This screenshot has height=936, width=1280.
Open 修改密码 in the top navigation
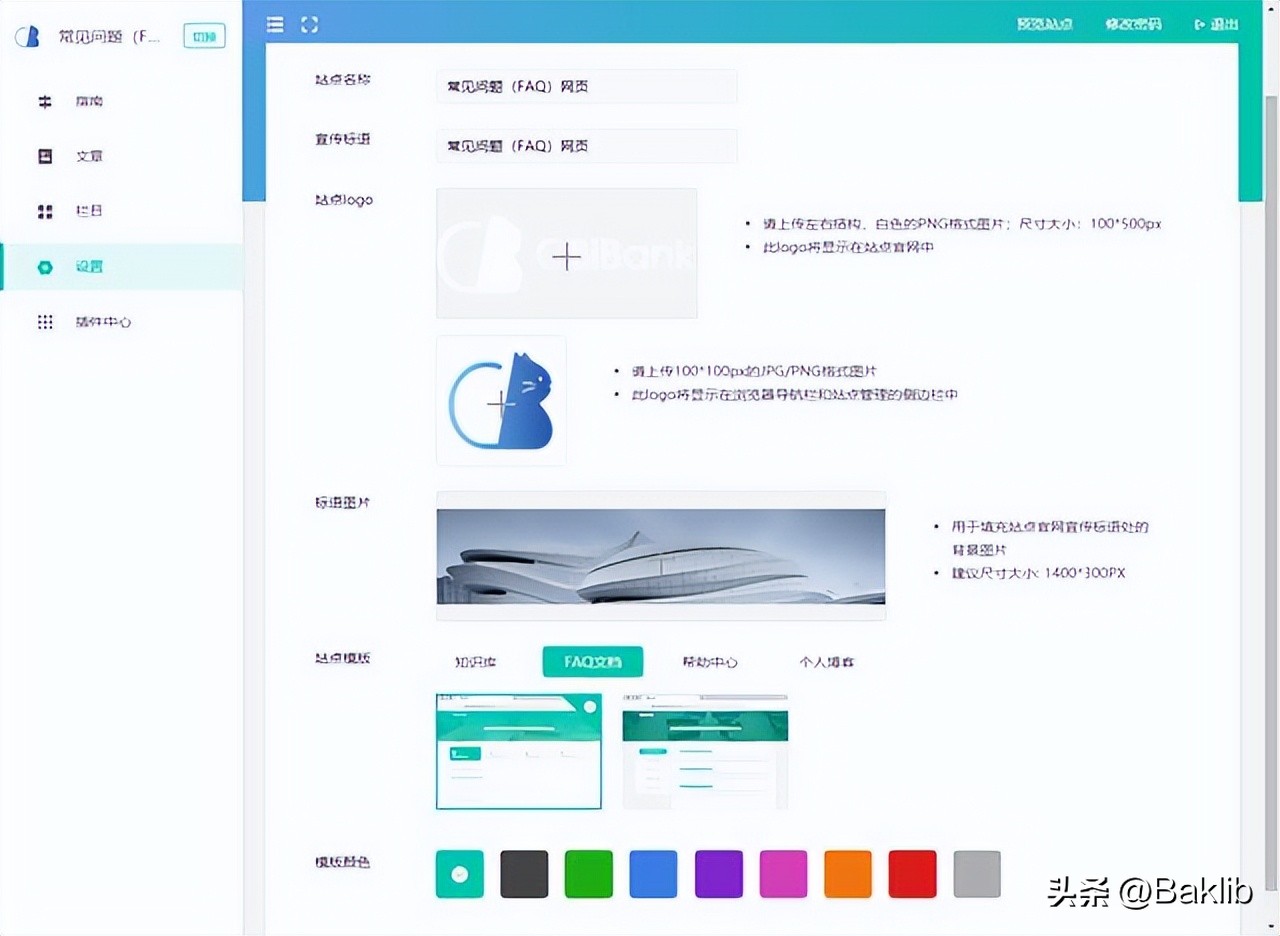[1133, 23]
